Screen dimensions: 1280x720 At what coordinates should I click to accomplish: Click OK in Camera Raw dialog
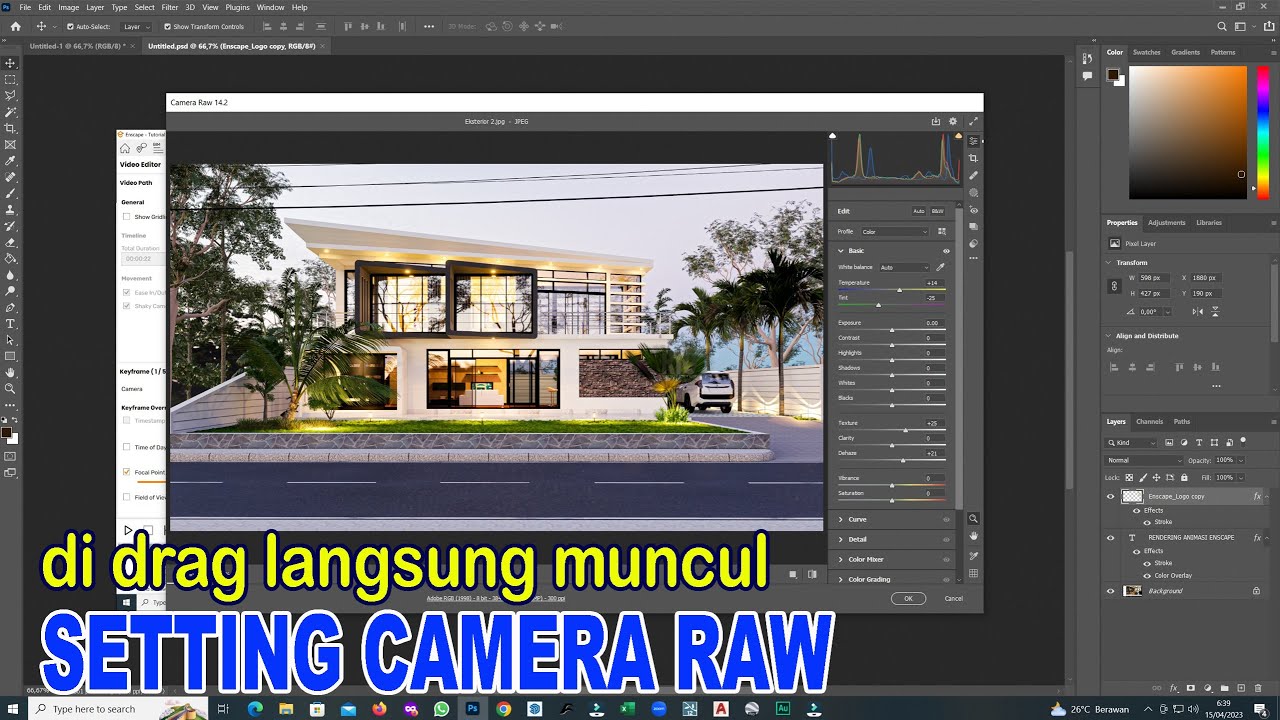[908, 598]
